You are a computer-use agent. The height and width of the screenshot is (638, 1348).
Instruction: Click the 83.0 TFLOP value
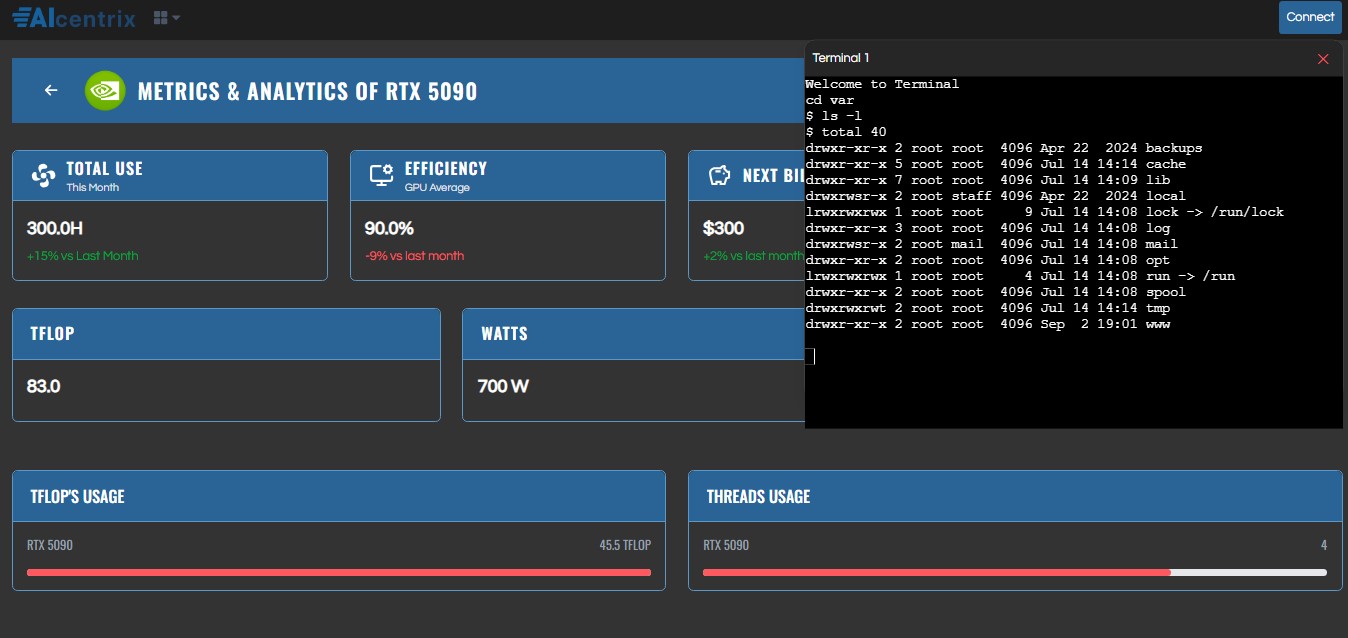click(x=44, y=386)
